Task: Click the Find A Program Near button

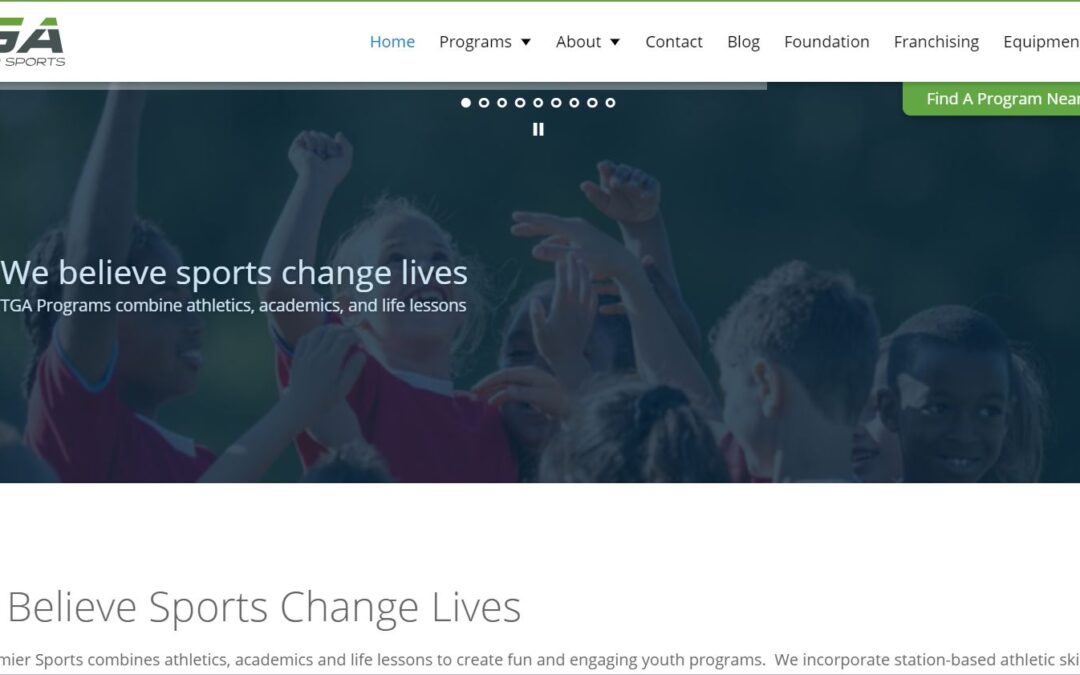Action: pos(991,98)
